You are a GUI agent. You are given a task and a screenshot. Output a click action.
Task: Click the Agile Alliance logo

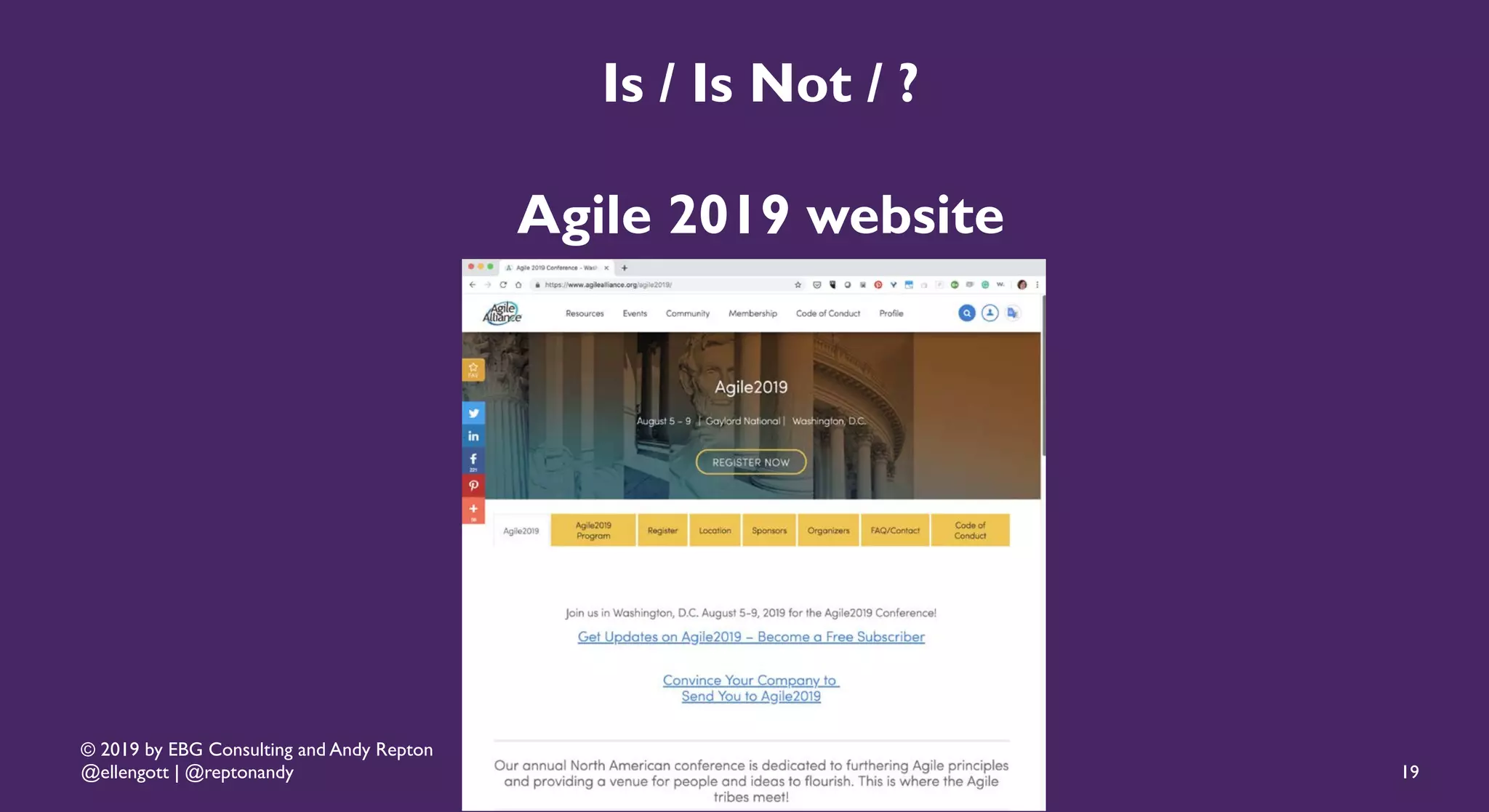[x=502, y=313]
